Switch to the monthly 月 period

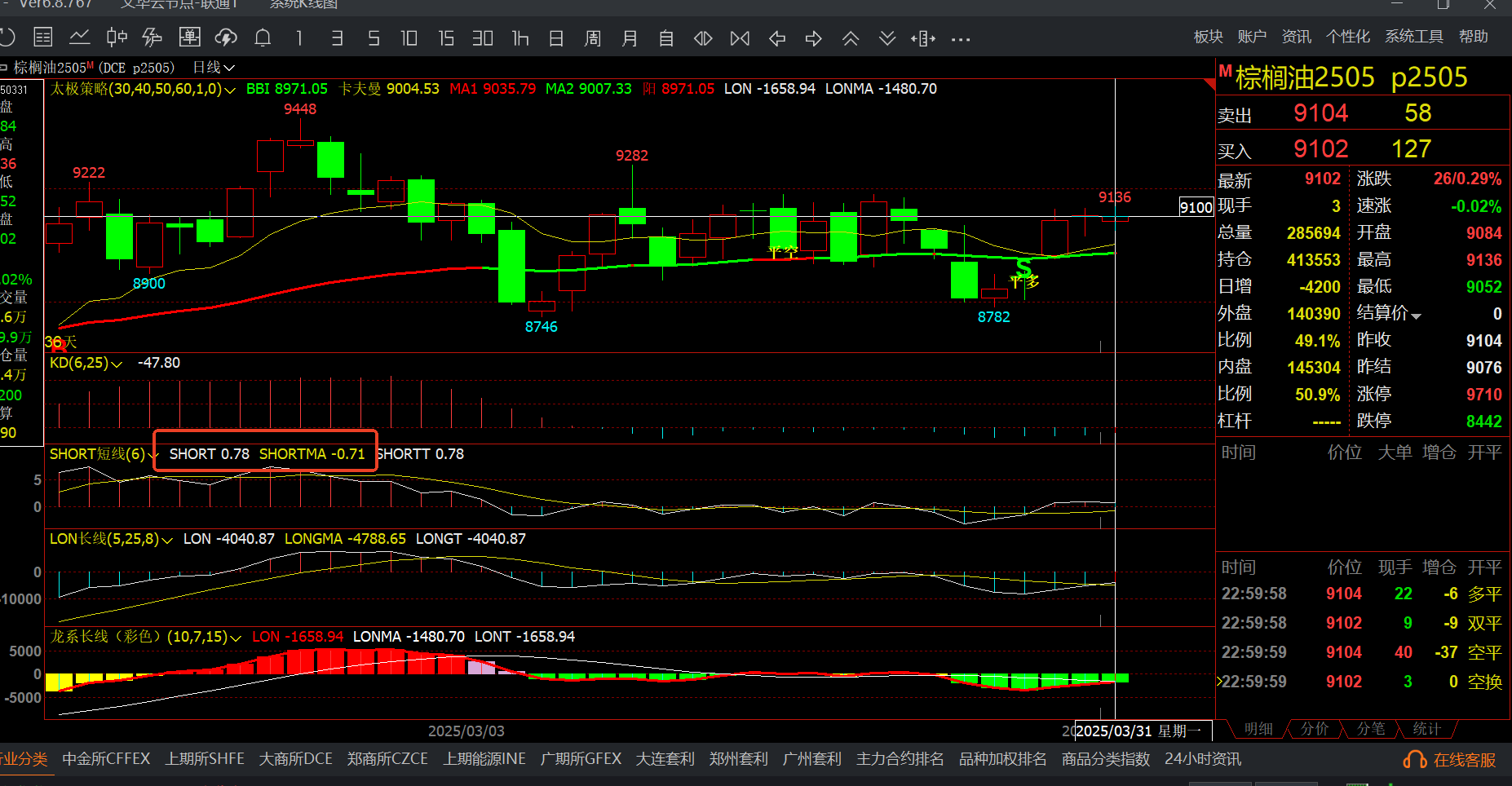[x=630, y=38]
